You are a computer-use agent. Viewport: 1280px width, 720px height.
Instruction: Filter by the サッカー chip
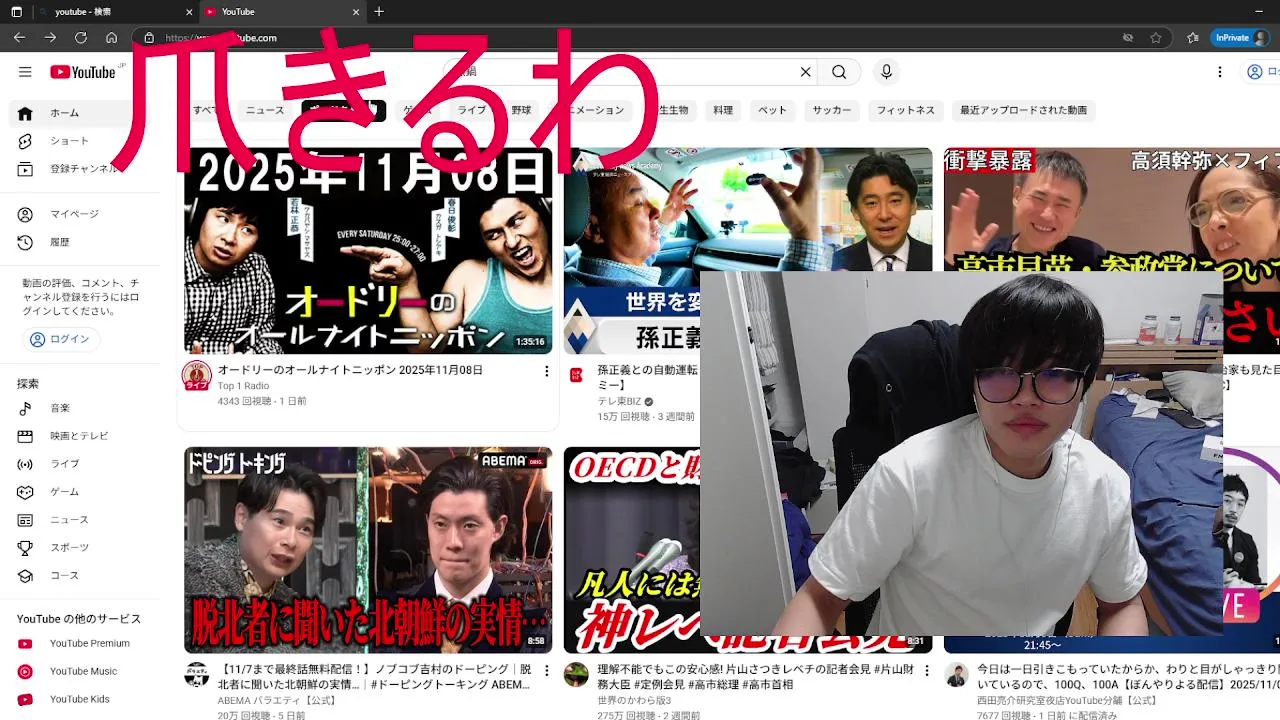click(832, 110)
